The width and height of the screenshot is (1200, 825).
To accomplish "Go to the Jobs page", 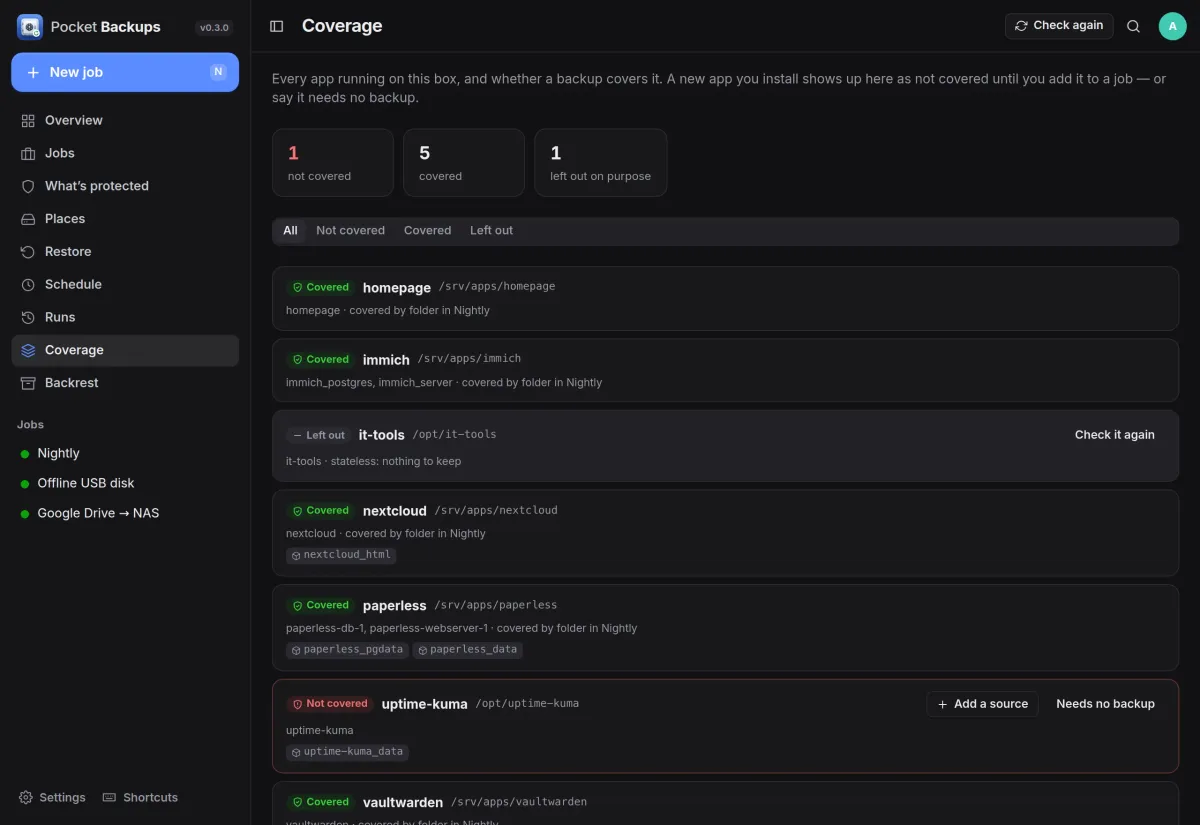I will [125, 153].
